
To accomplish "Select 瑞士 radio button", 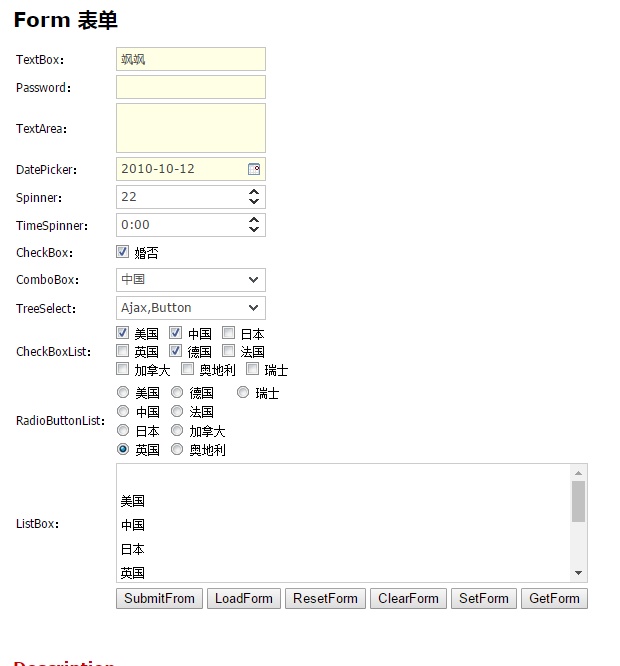I will [243, 392].
